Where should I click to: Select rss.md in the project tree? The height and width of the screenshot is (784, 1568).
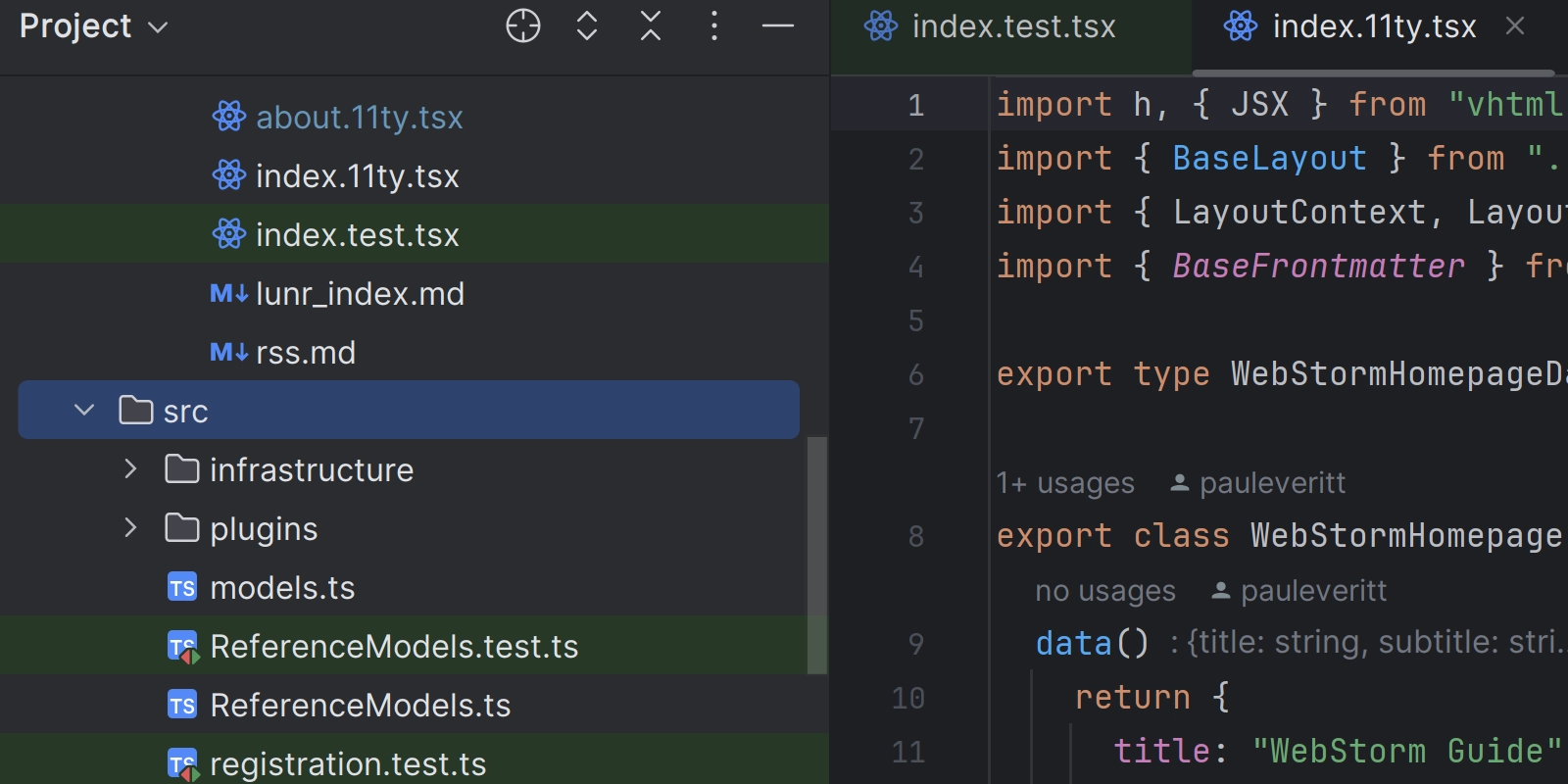(306, 353)
